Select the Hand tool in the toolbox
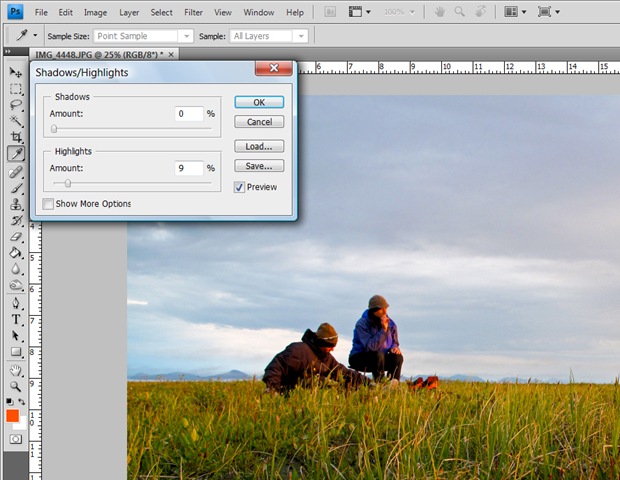The width and height of the screenshot is (620, 480). [16, 370]
